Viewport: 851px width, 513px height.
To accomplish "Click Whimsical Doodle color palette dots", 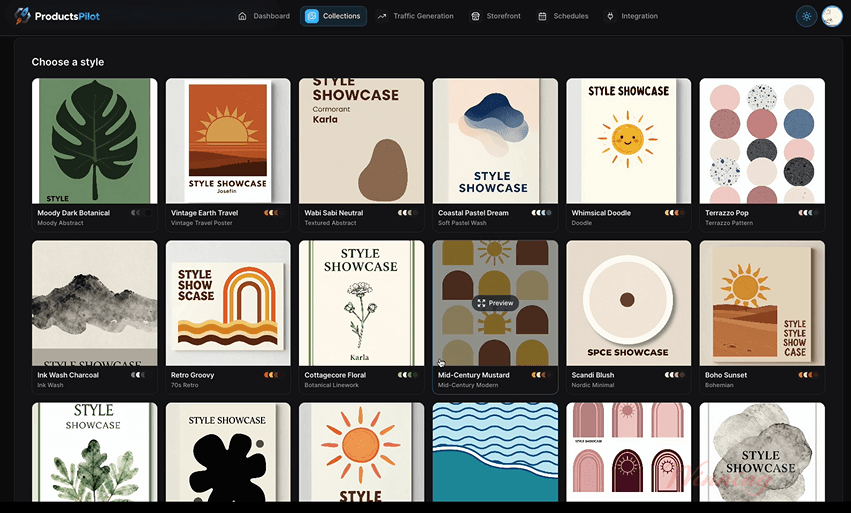I will point(675,213).
